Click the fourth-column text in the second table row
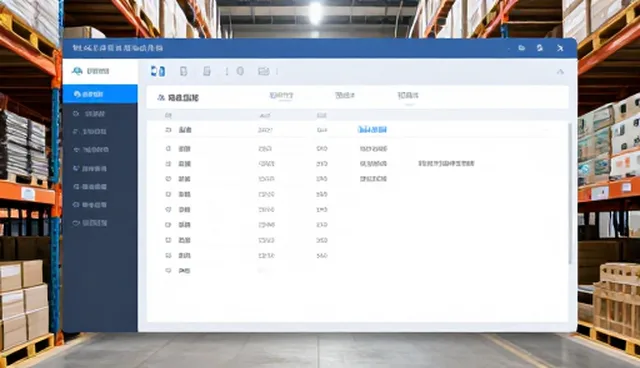The image size is (640, 368). (373, 149)
